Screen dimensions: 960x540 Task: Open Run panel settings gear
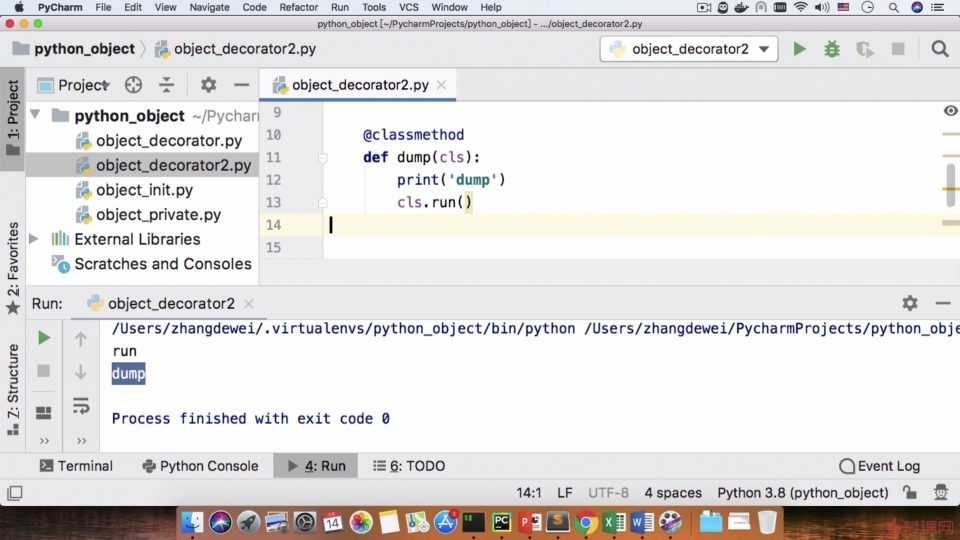[x=910, y=303]
